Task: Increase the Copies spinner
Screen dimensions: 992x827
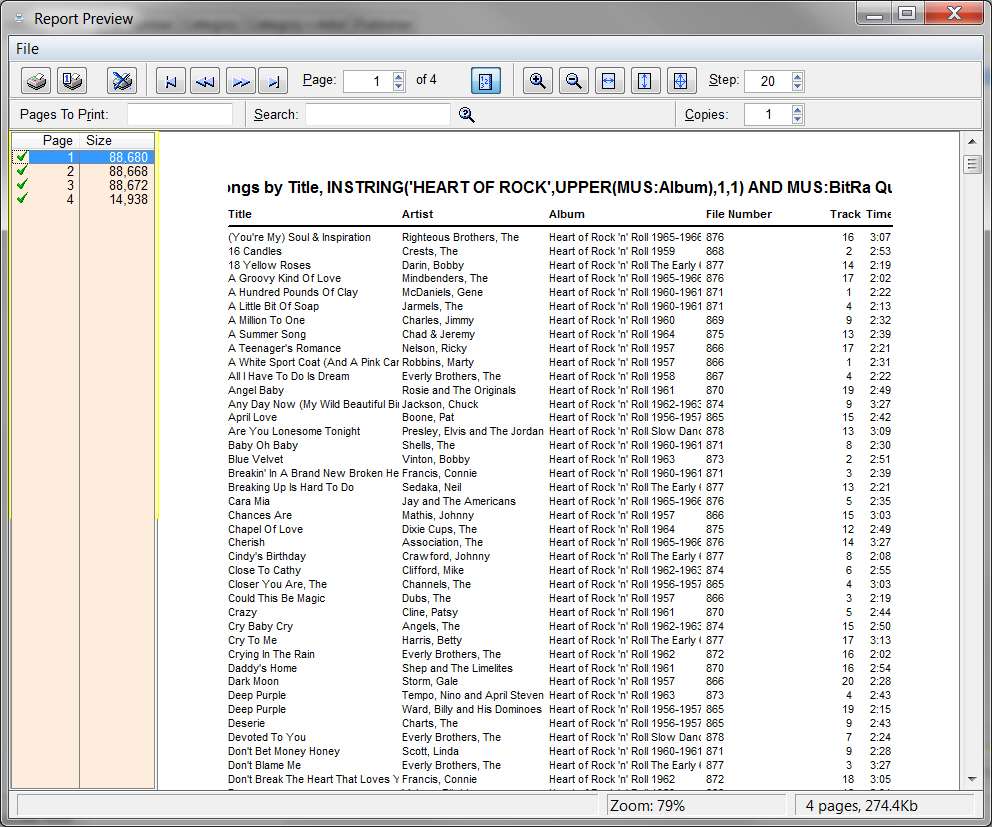Action: click(x=798, y=109)
